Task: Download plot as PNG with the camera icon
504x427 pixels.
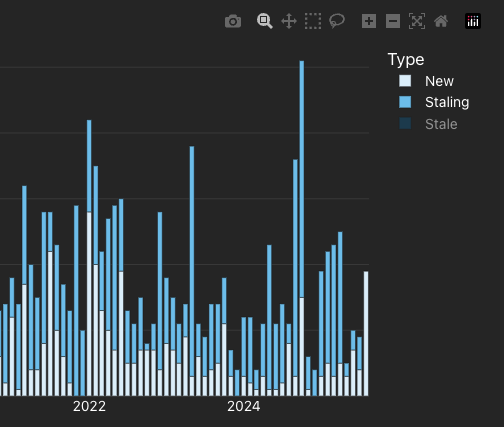Action: coord(233,21)
